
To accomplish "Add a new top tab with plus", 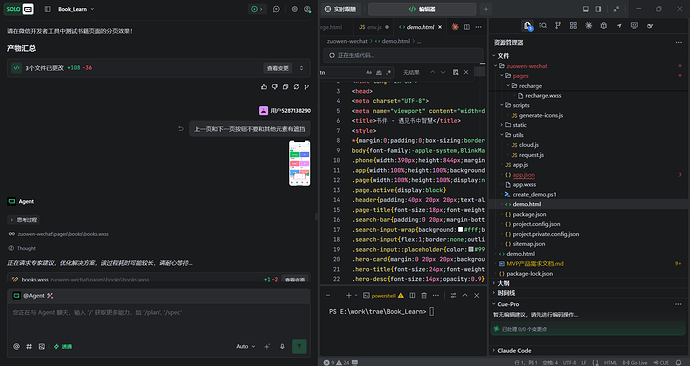I will coord(486,9).
